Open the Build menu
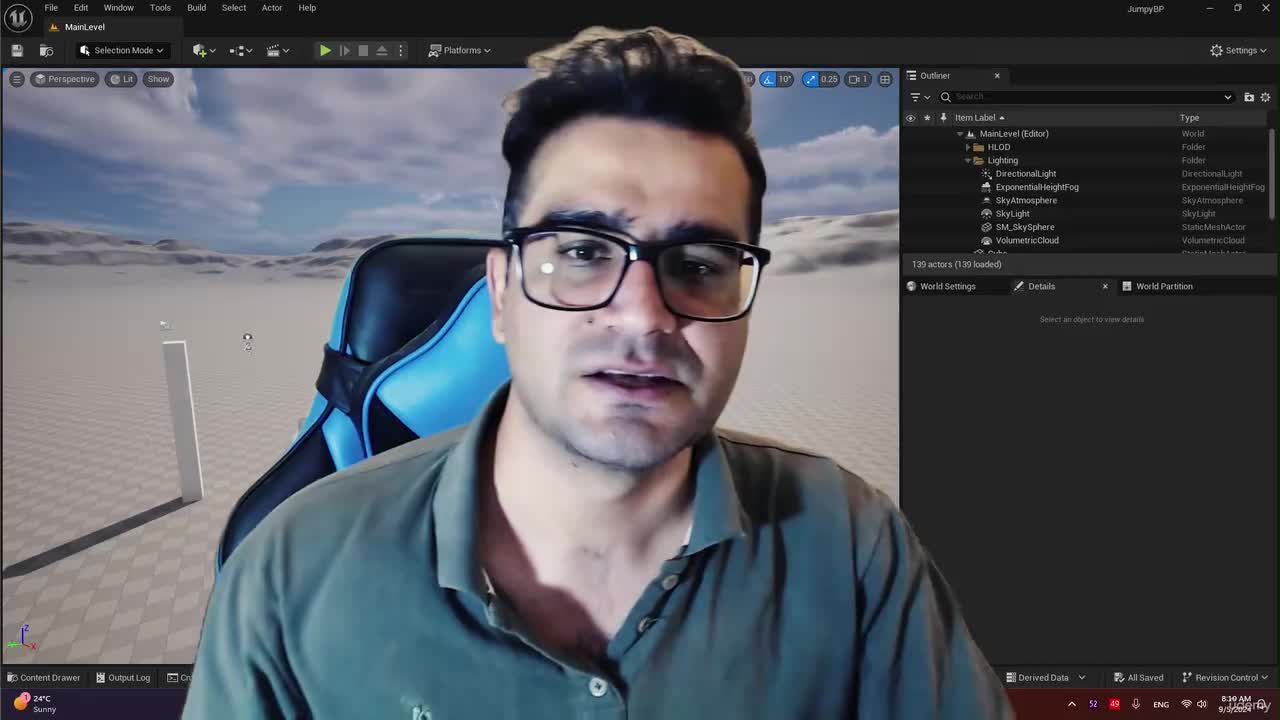The width and height of the screenshot is (1280, 720). (196, 8)
